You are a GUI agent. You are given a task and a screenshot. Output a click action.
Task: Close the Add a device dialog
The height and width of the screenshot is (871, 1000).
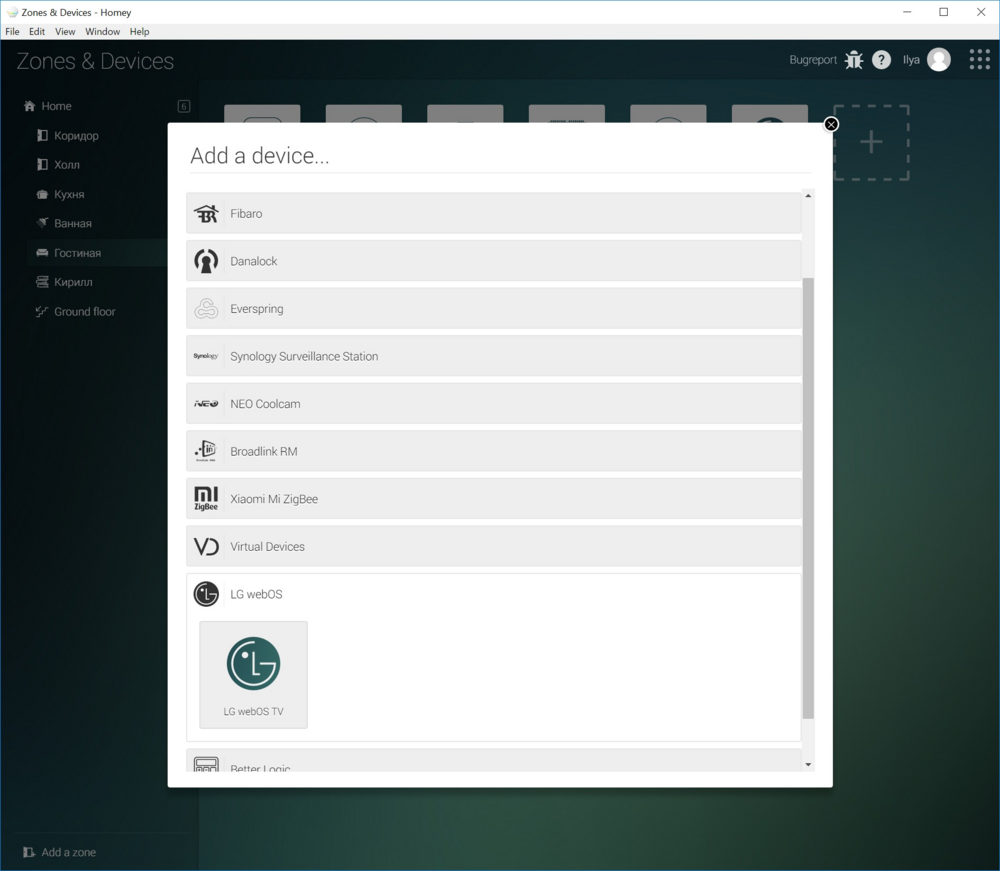(831, 124)
